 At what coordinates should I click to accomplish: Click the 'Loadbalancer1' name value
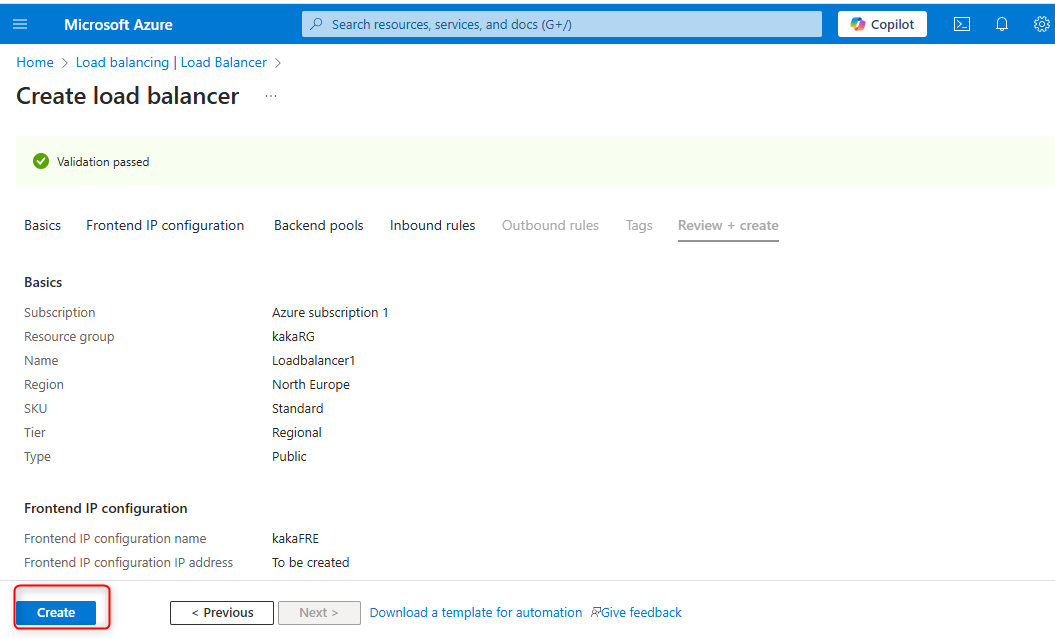314,361
